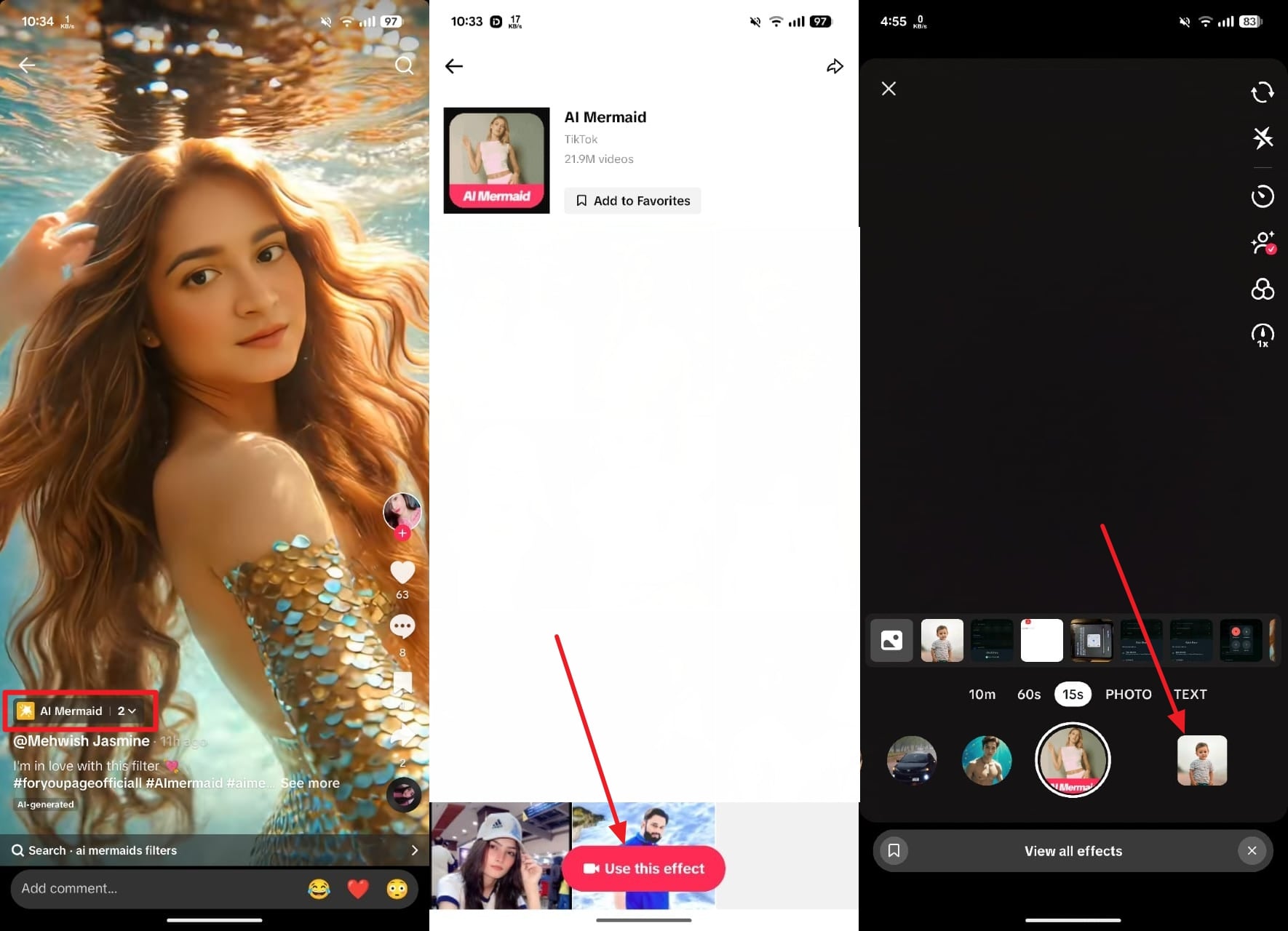The height and width of the screenshot is (931, 1288).
Task: Open creator profile avatar on video
Action: [402, 511]
